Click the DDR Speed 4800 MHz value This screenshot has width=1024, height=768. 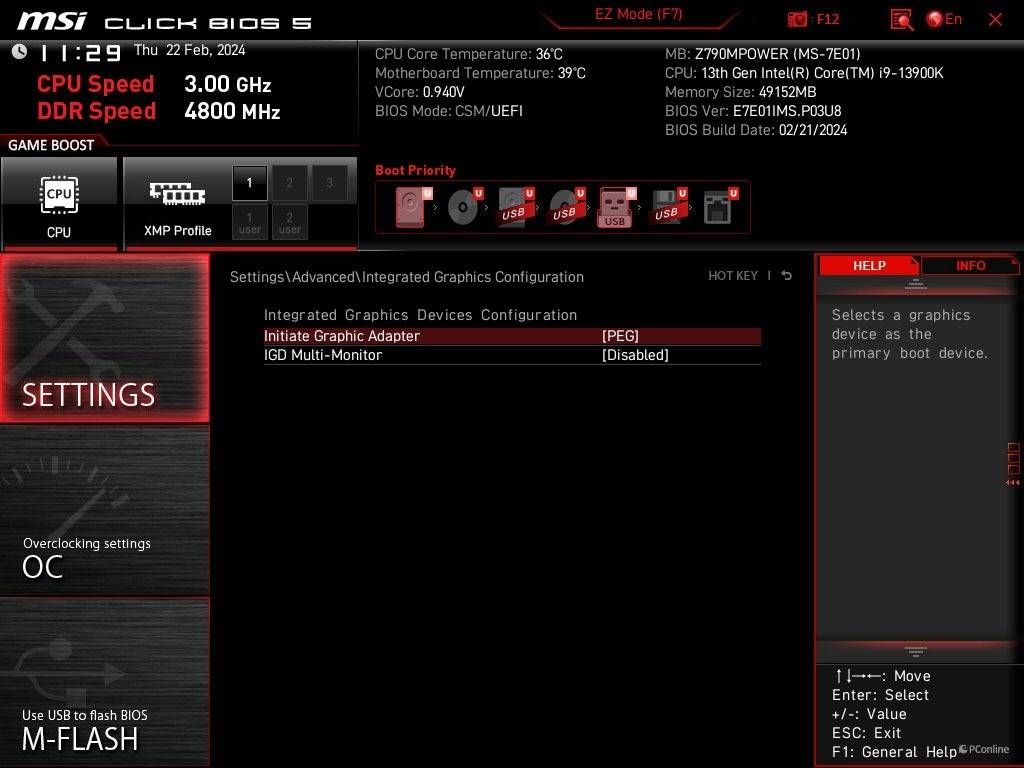[232, 111]
